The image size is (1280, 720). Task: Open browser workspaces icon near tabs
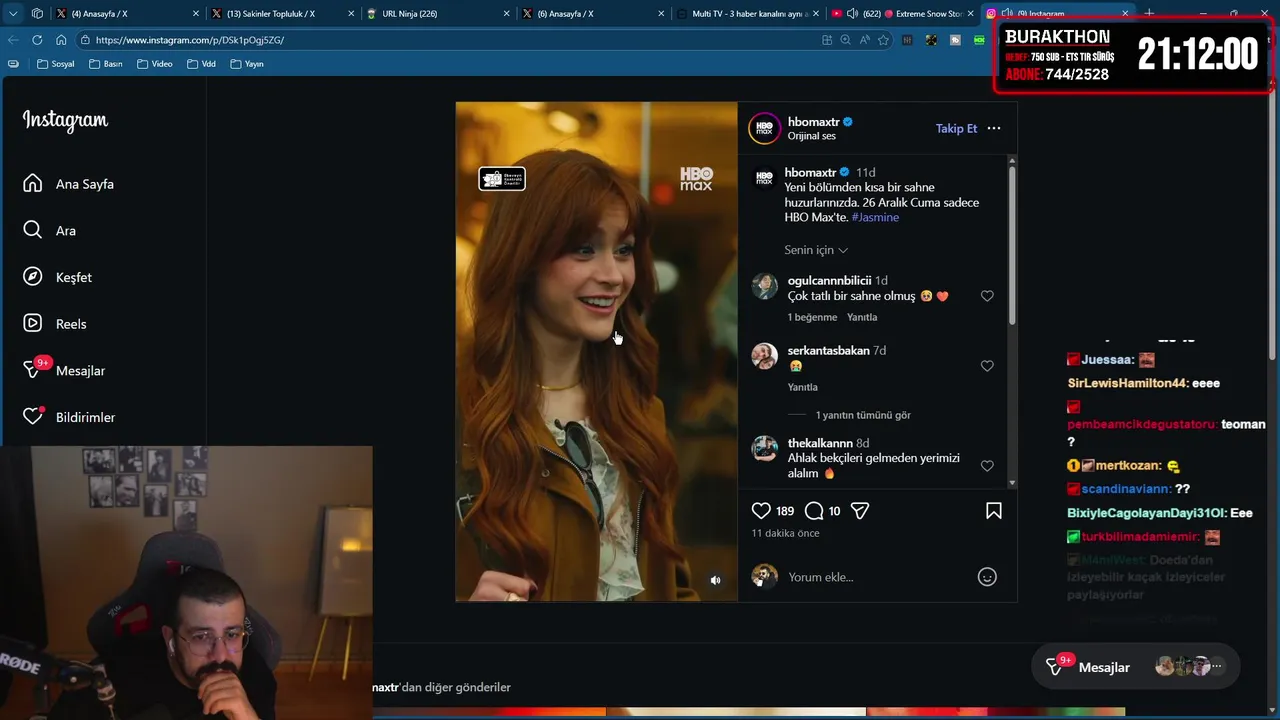(x=37, y=14)
